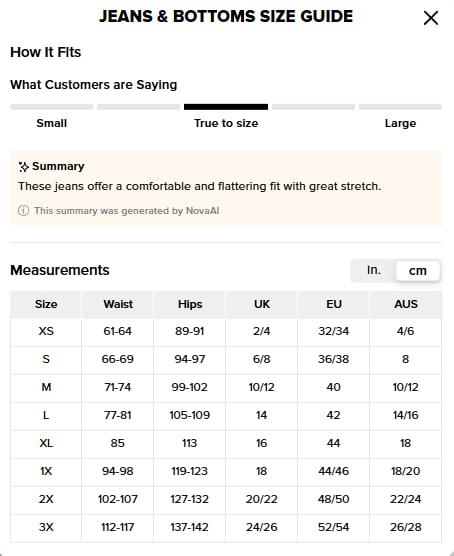
Task: Click the Hips column header
Action: [190, 304]
